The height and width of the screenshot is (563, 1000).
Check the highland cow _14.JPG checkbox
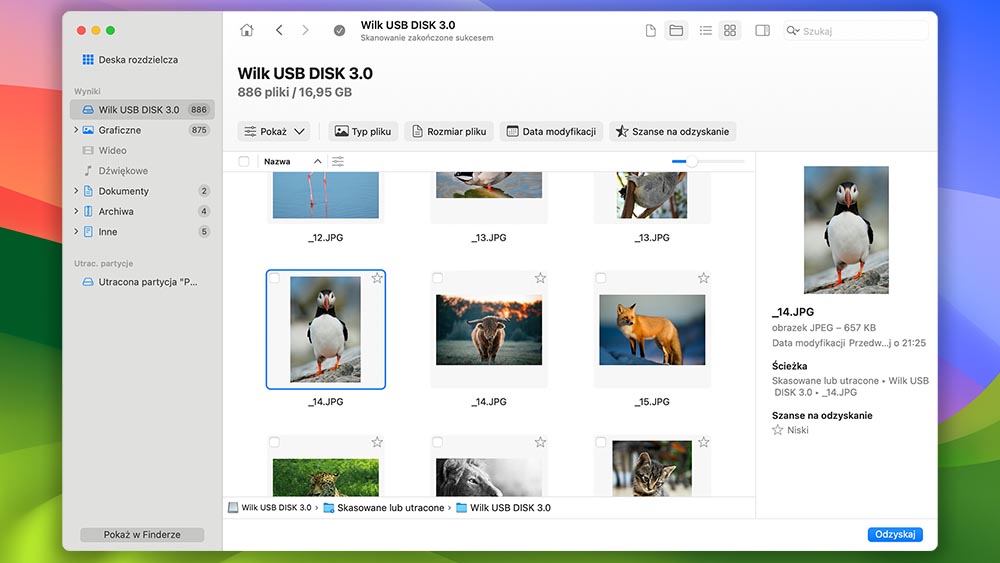438,277
